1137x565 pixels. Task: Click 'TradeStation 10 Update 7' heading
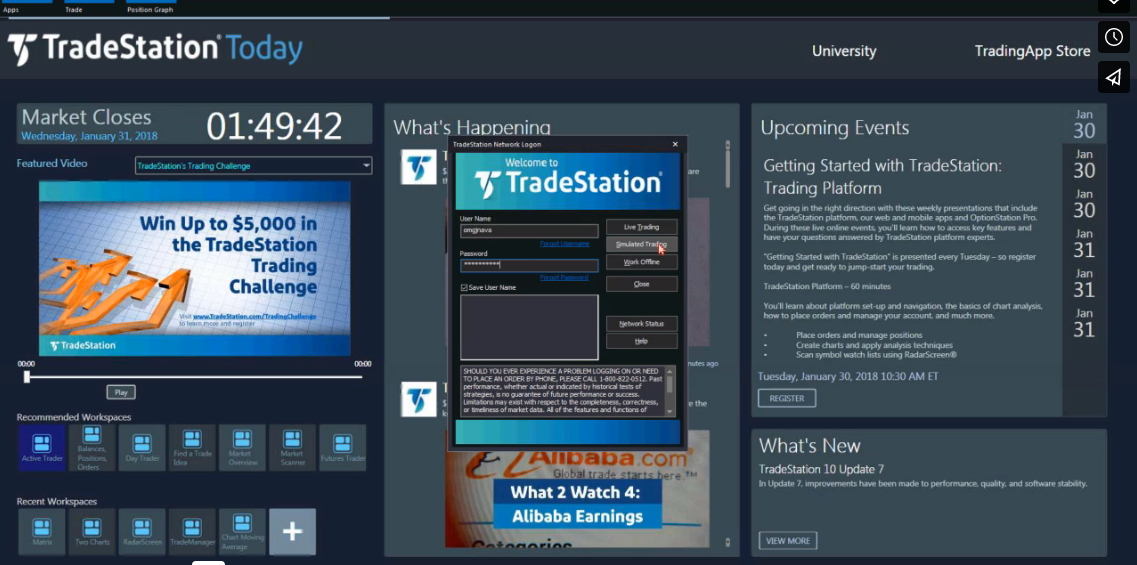click(x=822, y=469)
